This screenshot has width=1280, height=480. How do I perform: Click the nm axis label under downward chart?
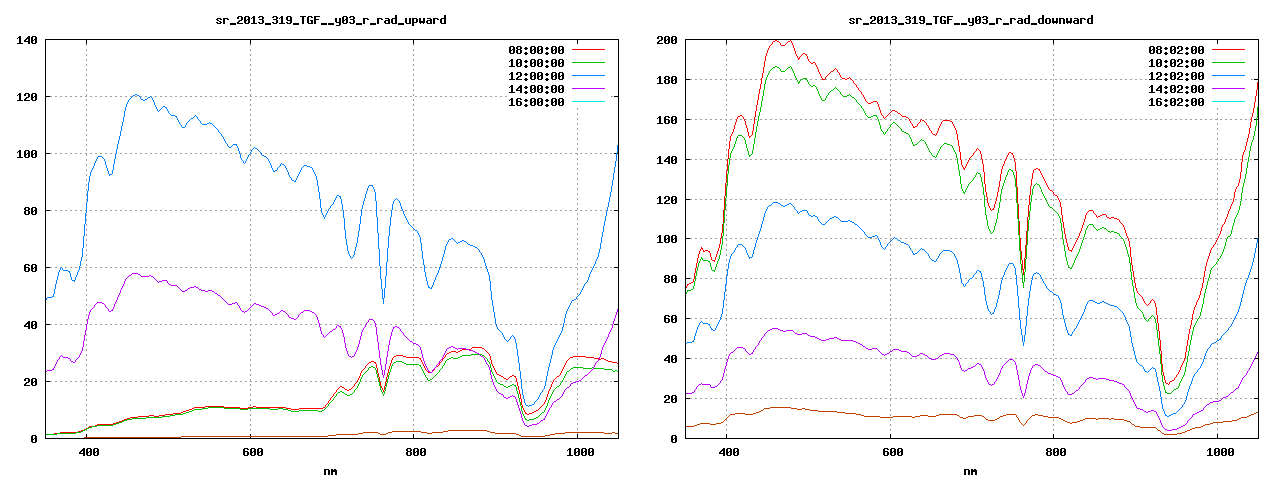tap(970, 470)
